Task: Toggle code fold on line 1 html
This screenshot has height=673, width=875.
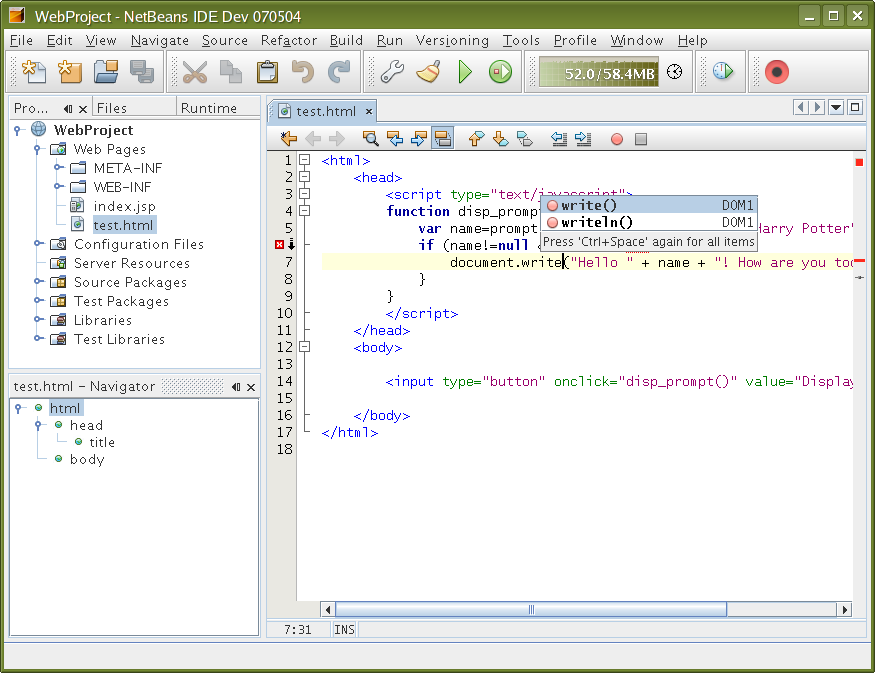Action: point(305,160)
